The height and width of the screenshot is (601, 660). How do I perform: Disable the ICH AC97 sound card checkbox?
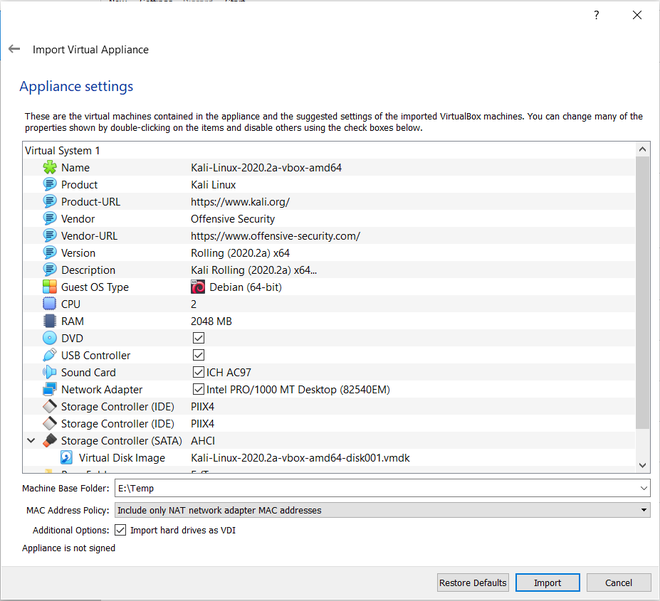click(199, 372)
